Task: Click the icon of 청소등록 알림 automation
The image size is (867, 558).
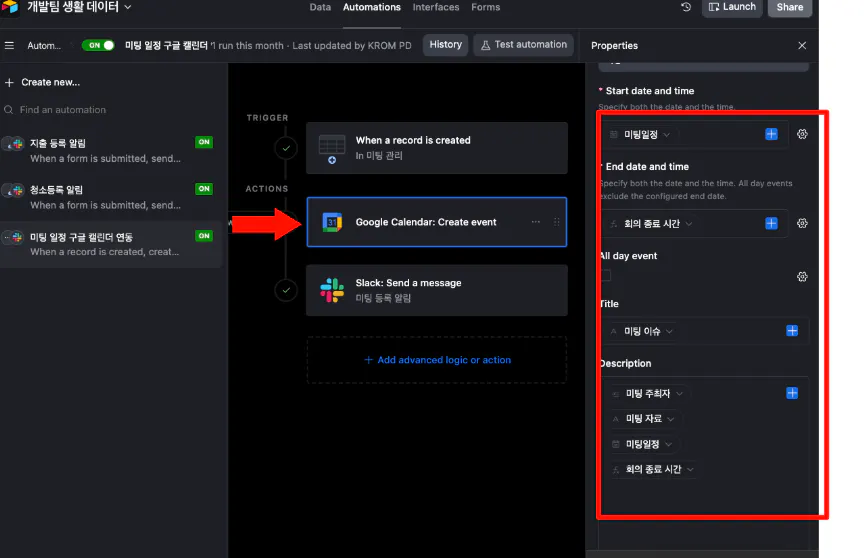Action: pos(14,191)
